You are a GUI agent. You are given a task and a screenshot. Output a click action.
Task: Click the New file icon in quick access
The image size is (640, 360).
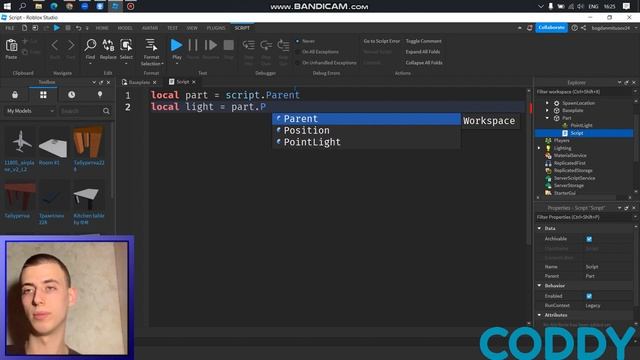pyautogui.click(x=24, y=28)
